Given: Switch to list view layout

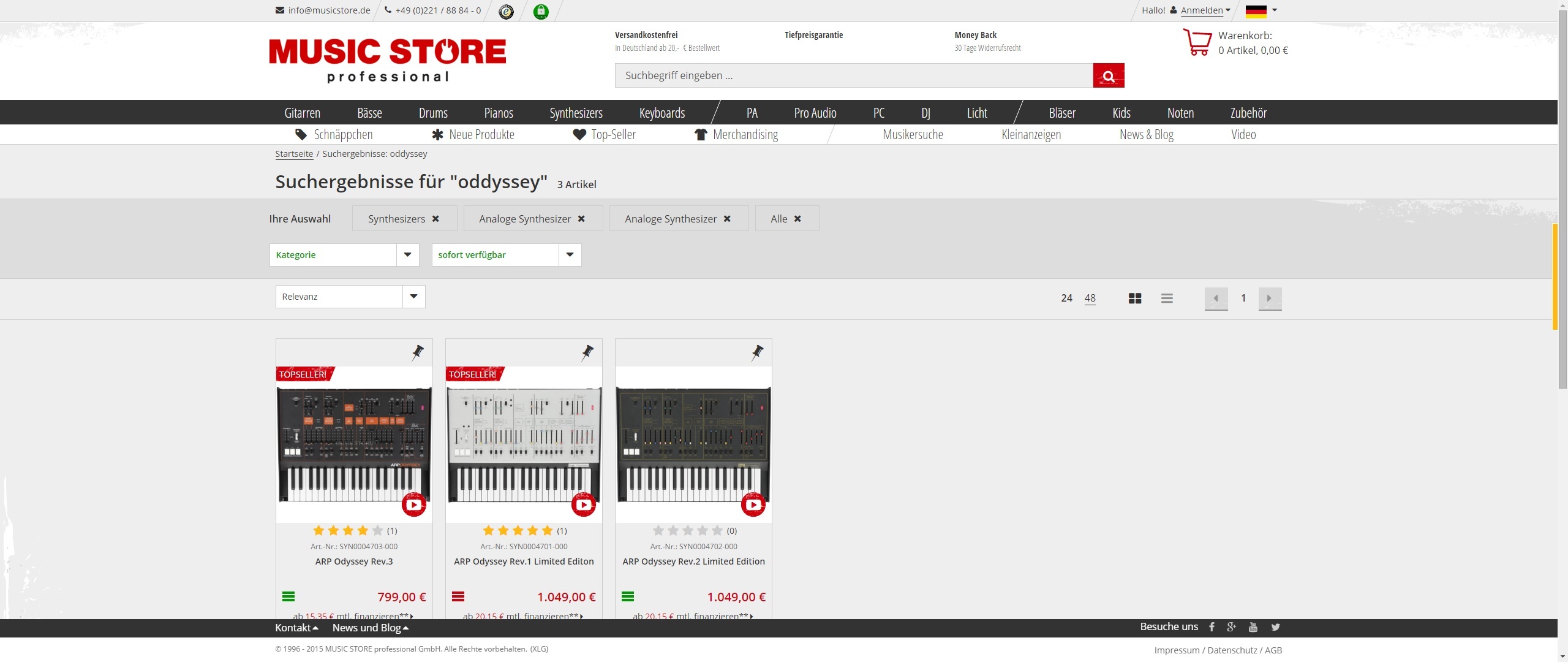Looking at the screenshot, I should point(1167,298).
